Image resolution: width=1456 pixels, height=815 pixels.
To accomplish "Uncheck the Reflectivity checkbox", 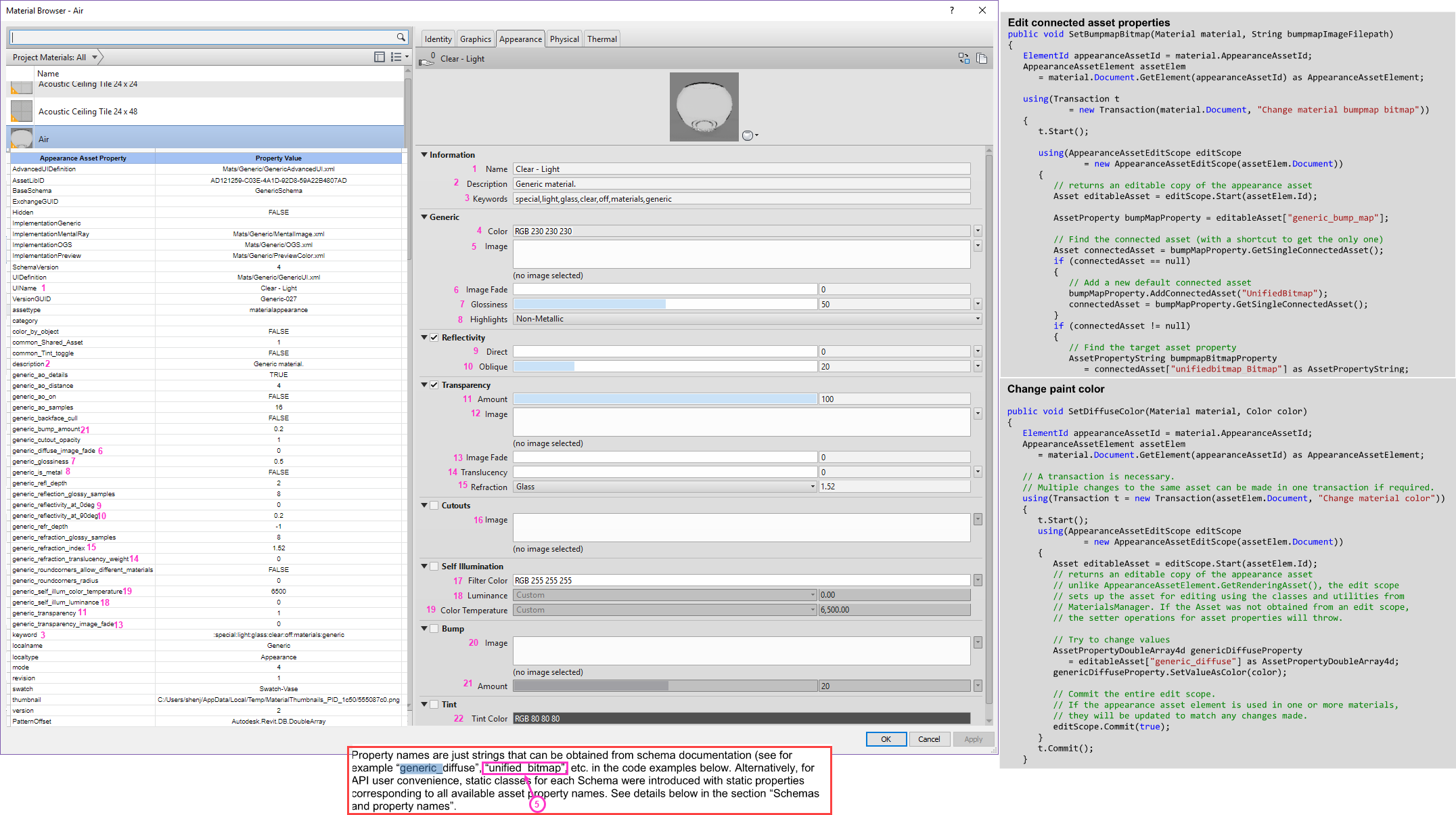I will (x=434, y=338).
